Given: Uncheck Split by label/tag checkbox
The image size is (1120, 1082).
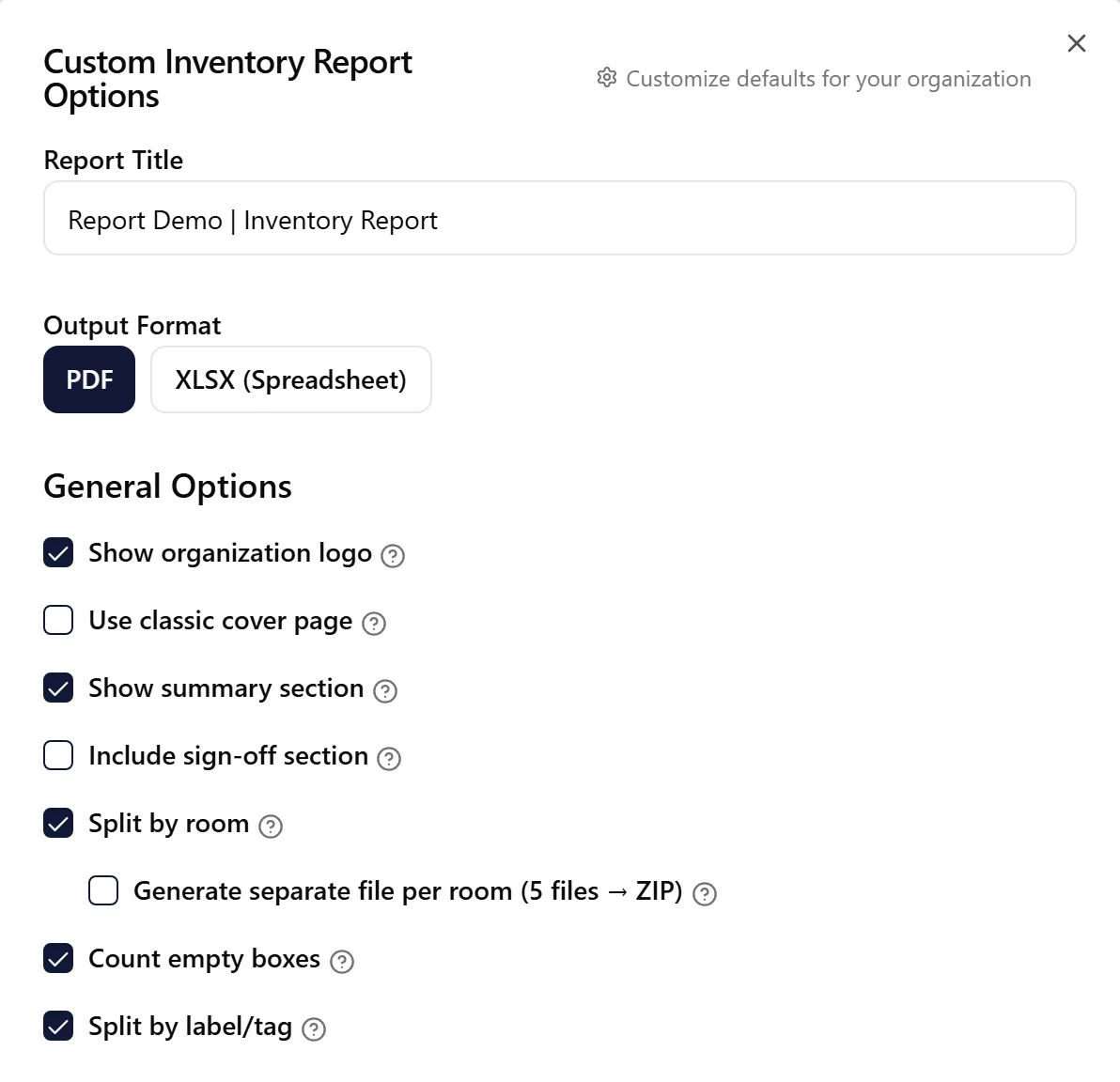Looking at the screenshot, I should pos(58,1027).
